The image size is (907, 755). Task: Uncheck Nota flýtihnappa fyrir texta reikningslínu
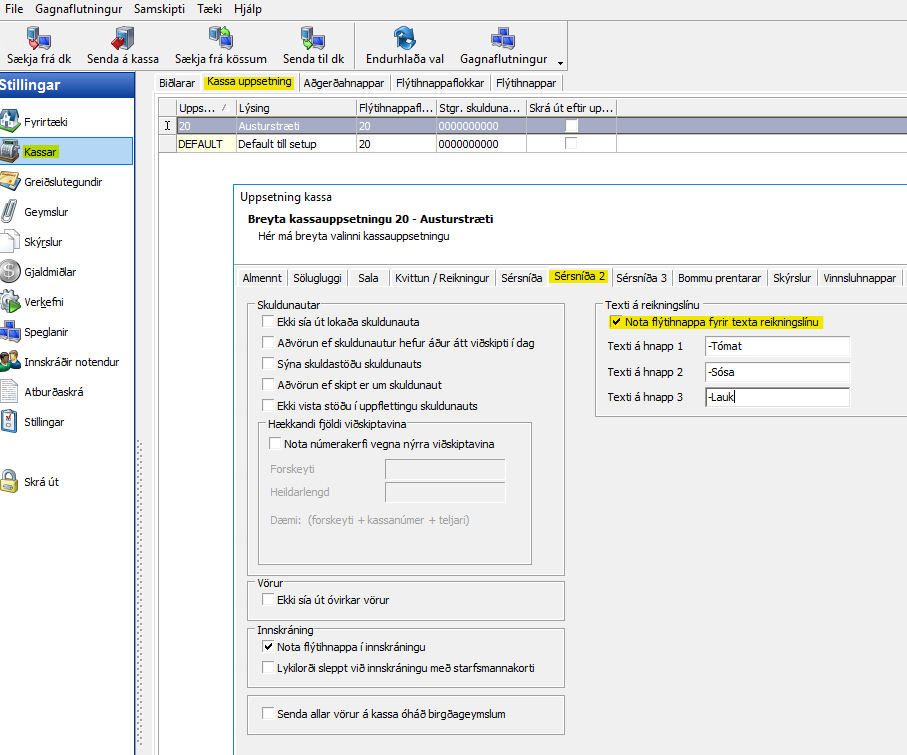[615, 322]
